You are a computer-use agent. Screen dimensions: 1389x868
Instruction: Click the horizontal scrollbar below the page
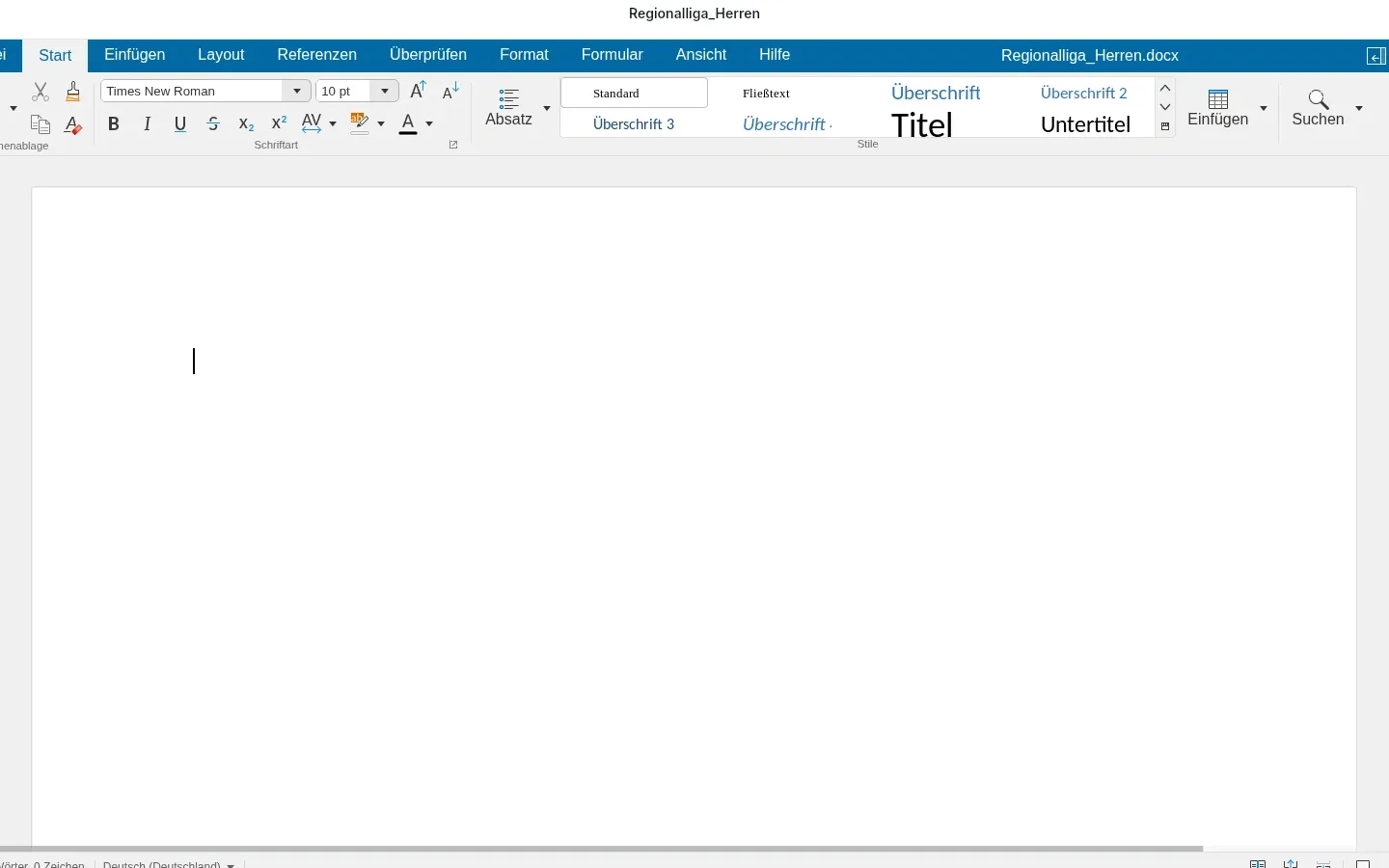click(601, 849)
